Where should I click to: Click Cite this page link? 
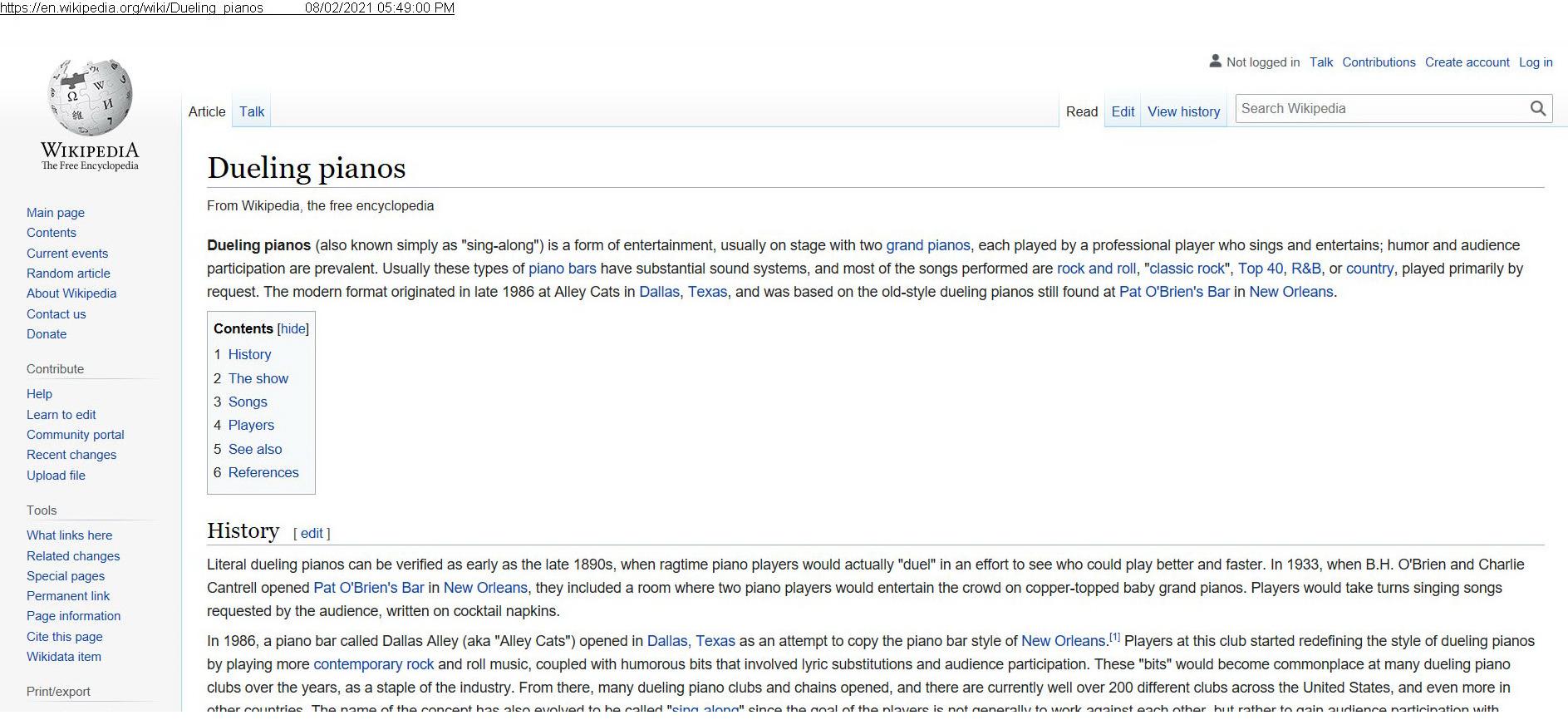click(x=65, y=637)
